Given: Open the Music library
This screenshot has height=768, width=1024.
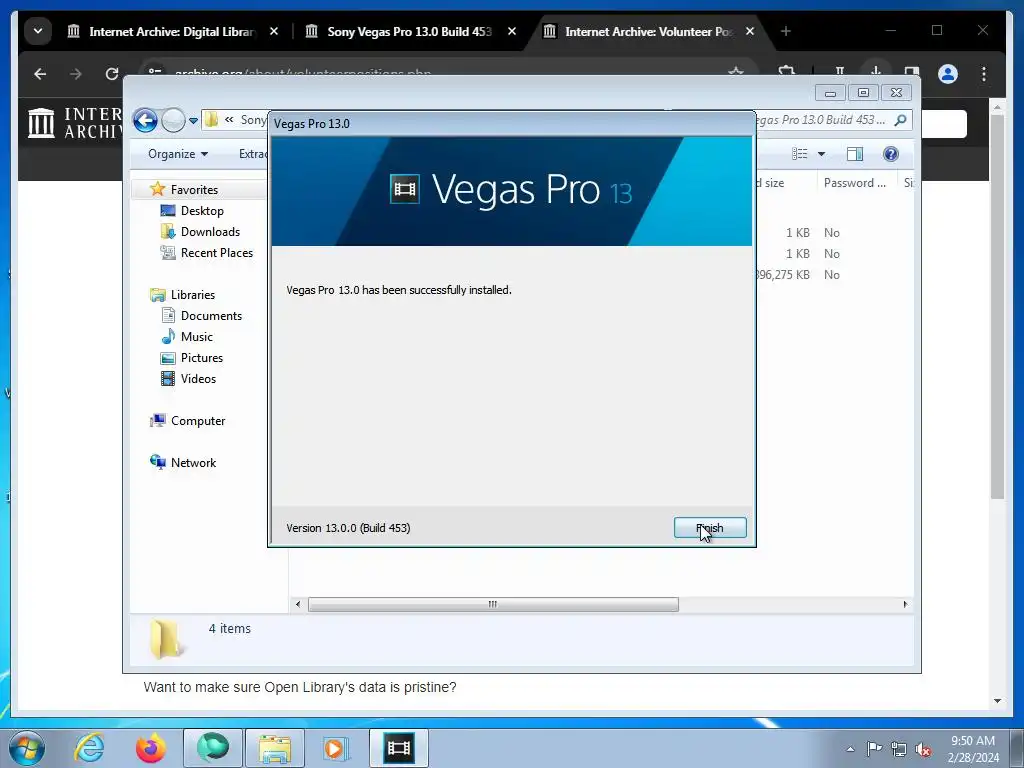Looking at the screenshot, I should [x=197, y=337].
